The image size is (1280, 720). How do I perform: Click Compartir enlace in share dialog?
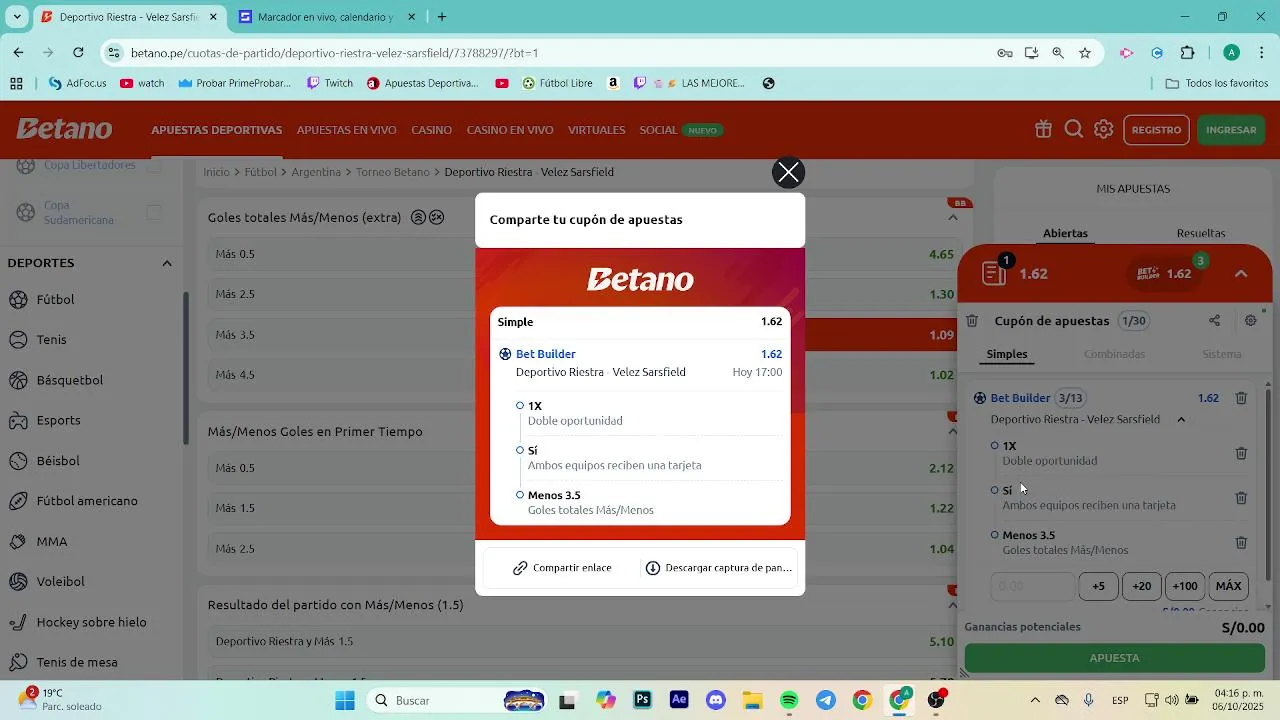(x=562, y=568)
